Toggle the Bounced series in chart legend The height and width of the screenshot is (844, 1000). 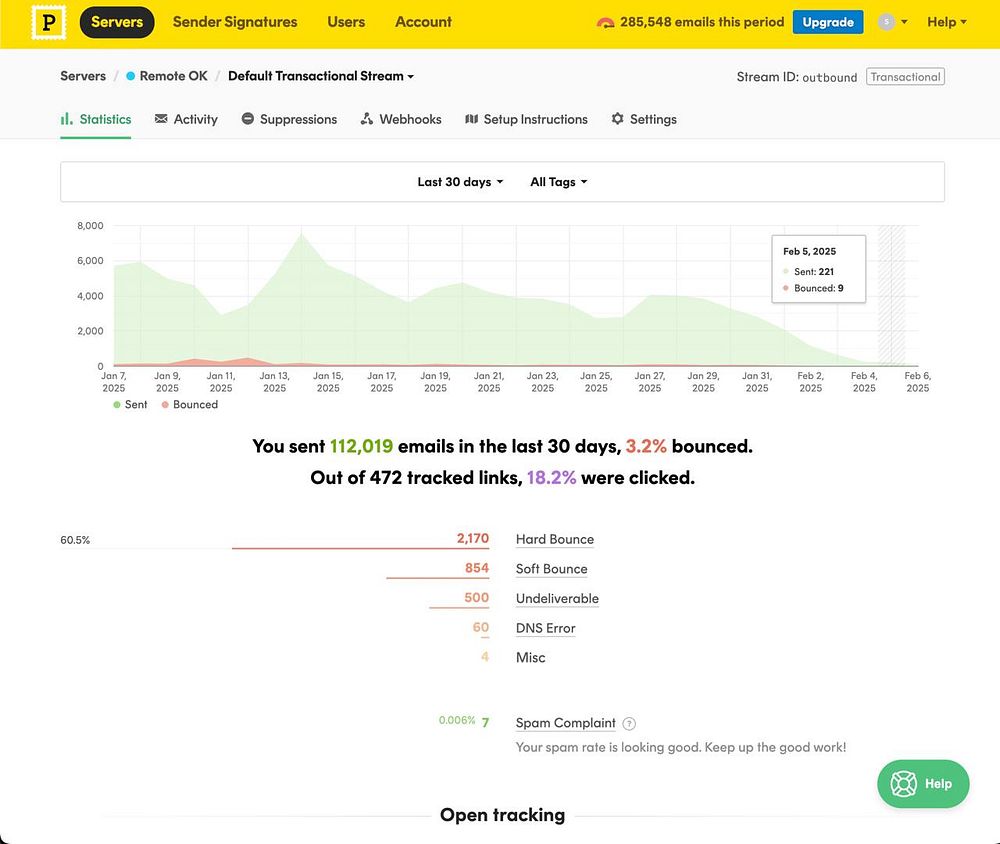point(189,404)
